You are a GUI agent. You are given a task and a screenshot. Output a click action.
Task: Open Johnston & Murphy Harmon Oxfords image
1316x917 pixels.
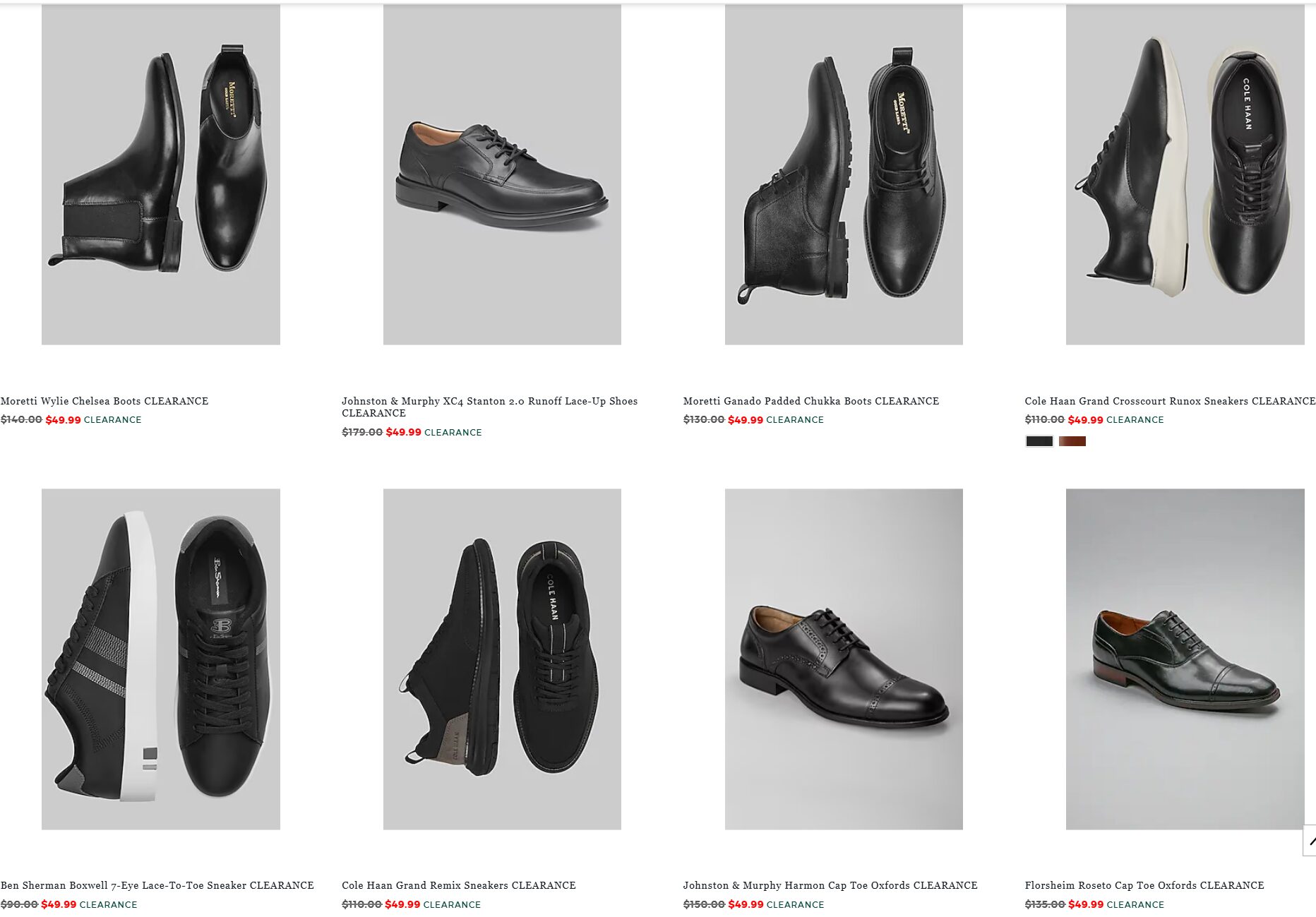pos(844,659)
